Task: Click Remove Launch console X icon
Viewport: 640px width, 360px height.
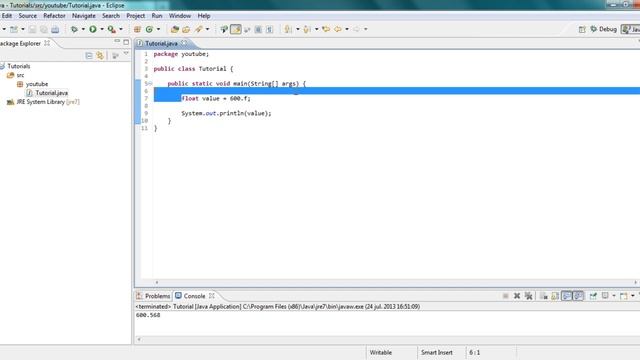Action: click(x=517, y=296)
